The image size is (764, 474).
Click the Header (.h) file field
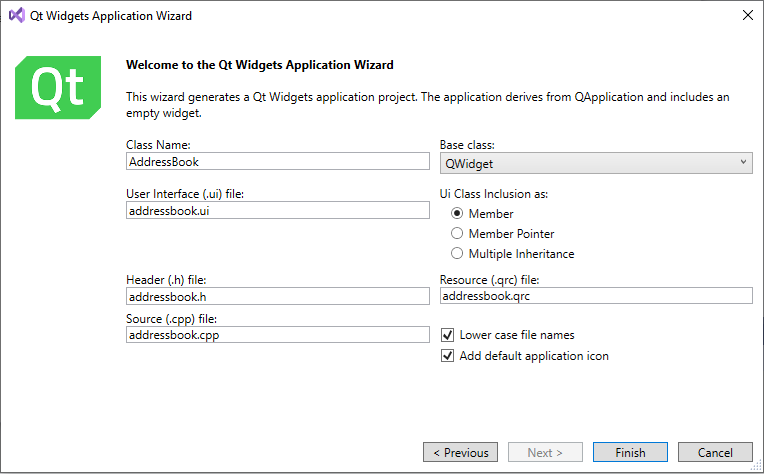(x=278, y=296)
